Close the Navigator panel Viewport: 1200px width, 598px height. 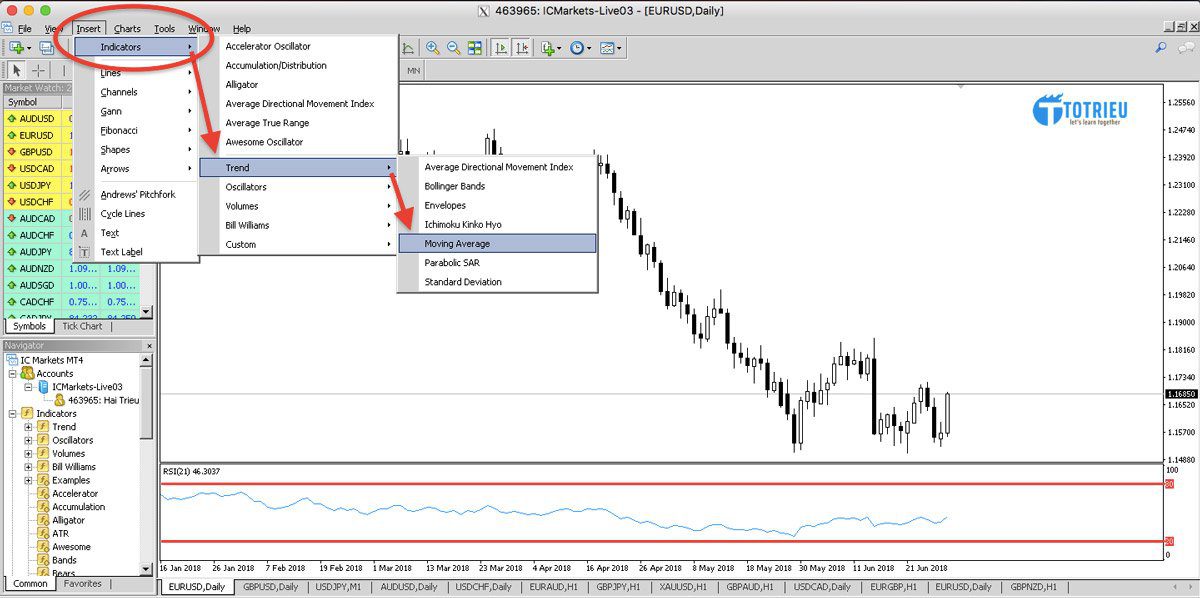pos(149,346)
